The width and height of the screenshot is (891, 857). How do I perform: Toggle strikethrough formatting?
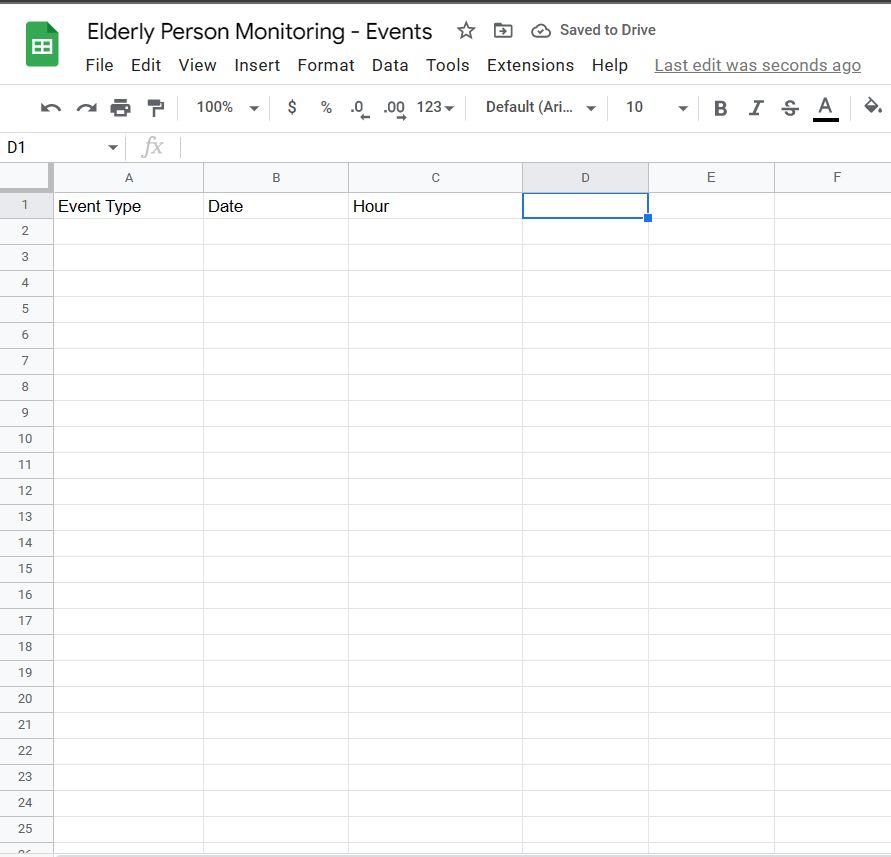(790, 108)
